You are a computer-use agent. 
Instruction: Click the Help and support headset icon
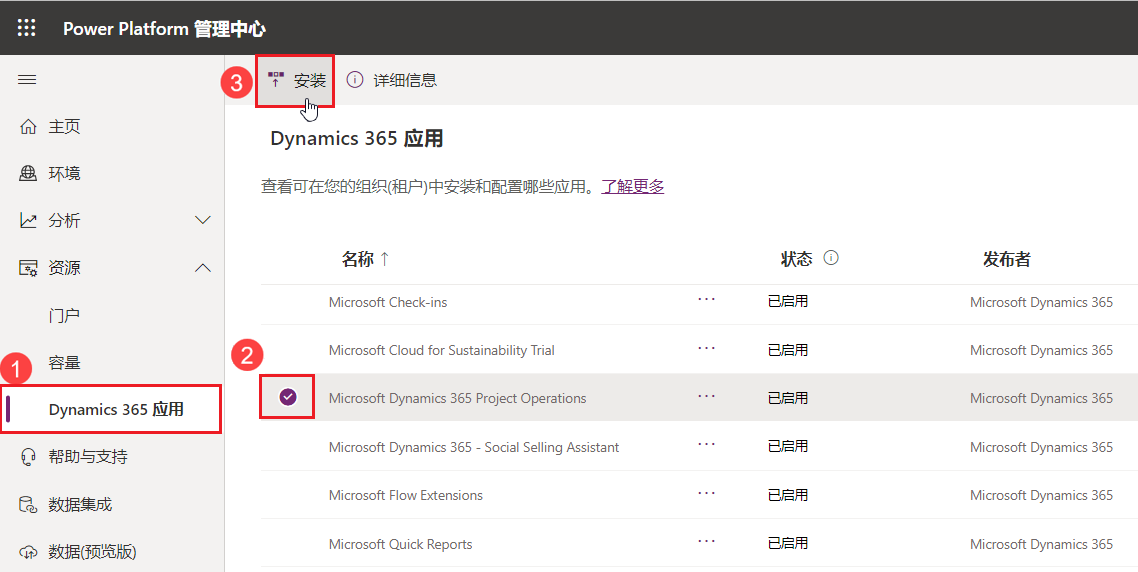(x=28, y=457)
